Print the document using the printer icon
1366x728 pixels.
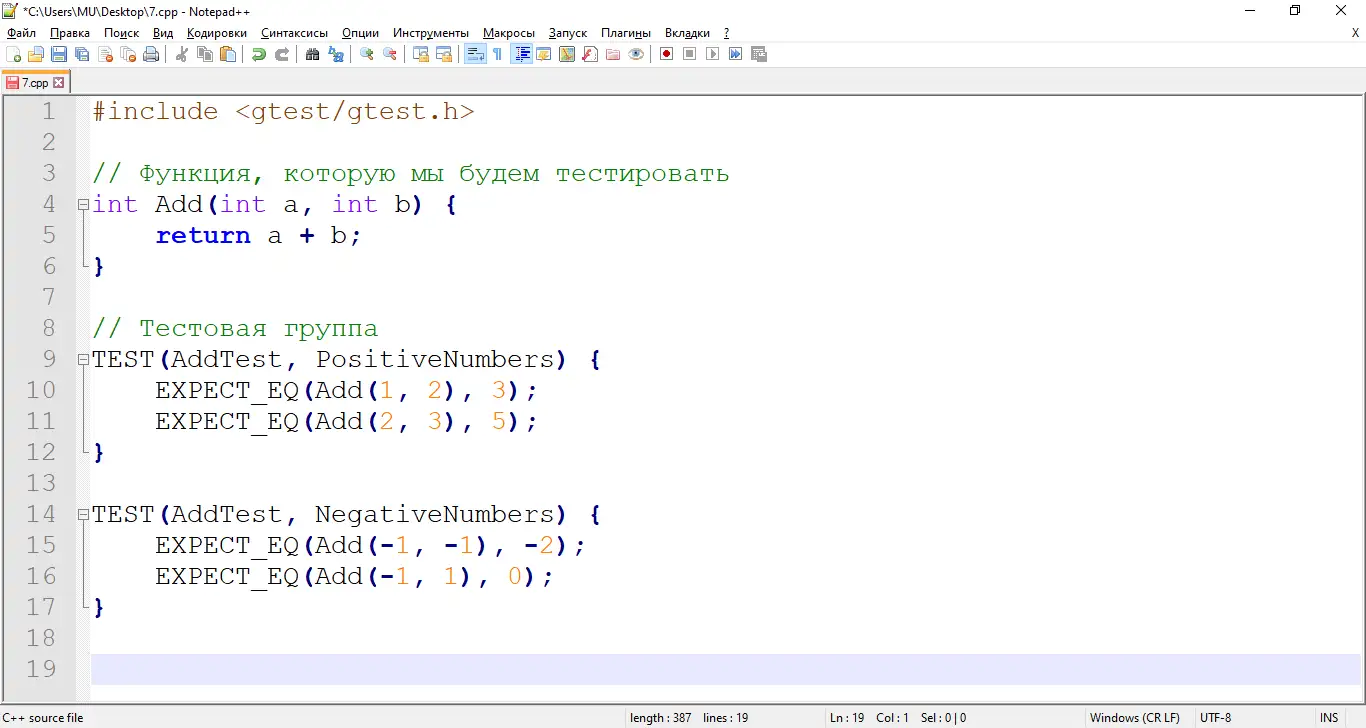151,54
